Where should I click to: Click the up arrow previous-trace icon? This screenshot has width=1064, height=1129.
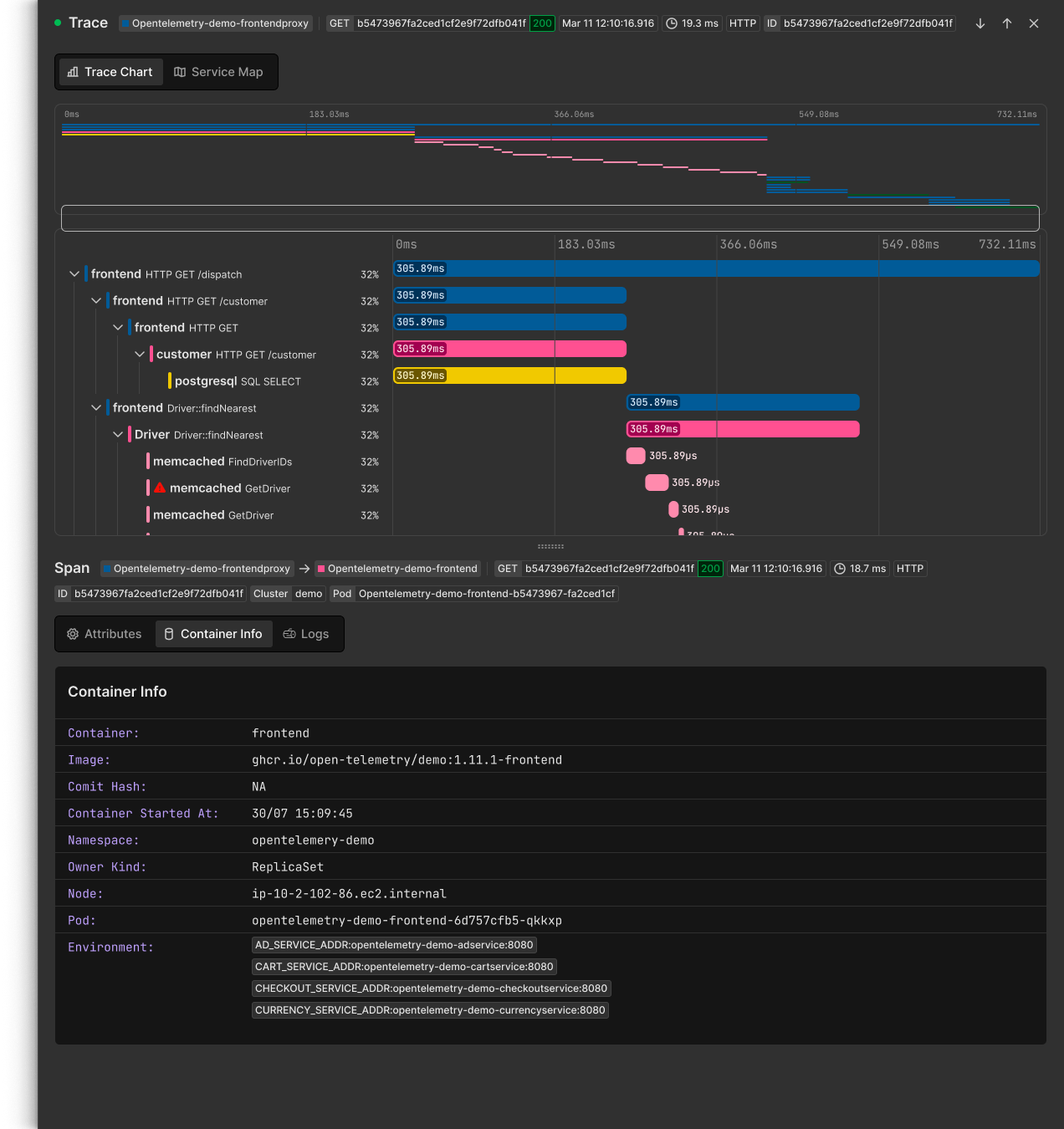tap(1007, 23)
